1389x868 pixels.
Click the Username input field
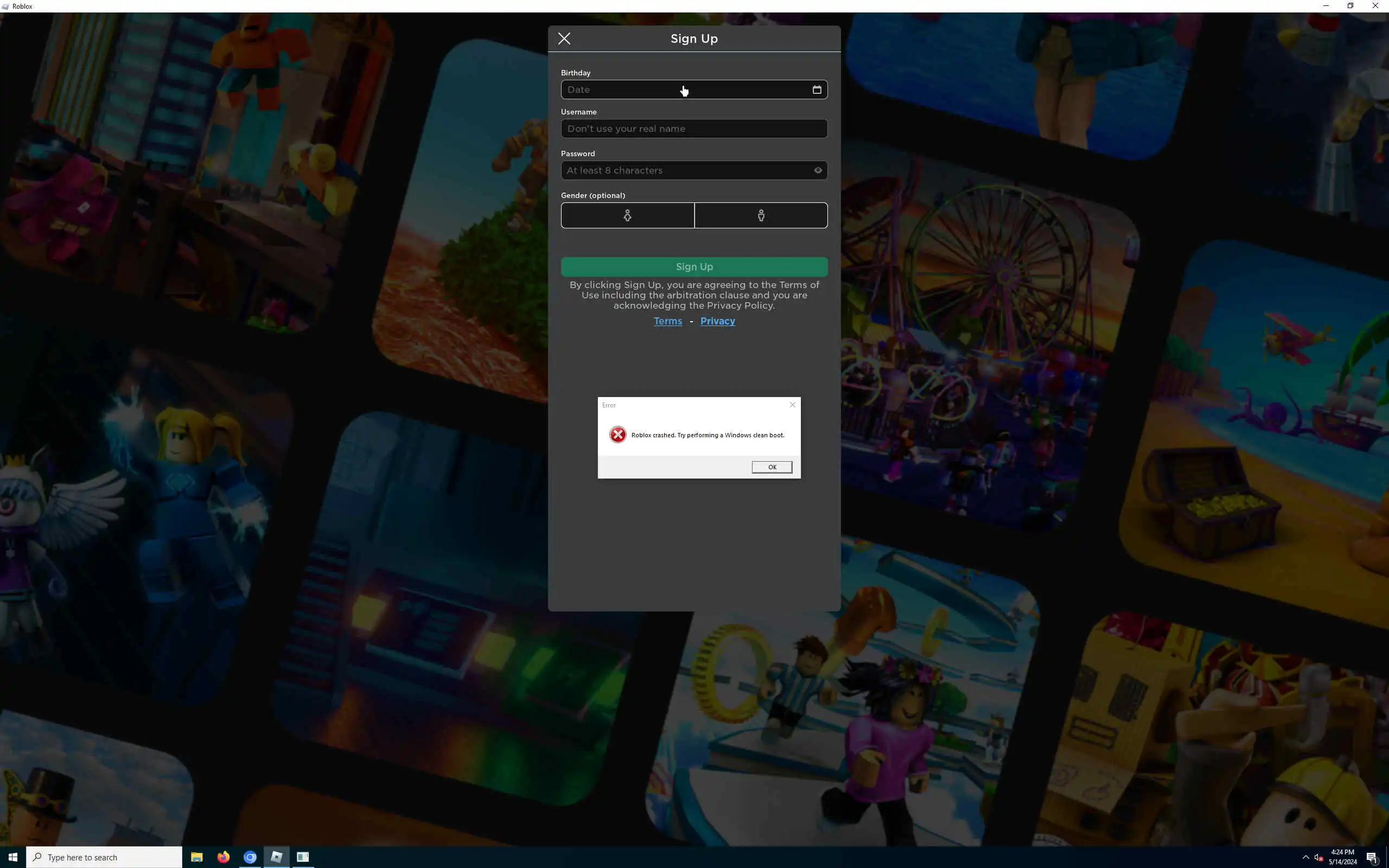pos(693,129)
